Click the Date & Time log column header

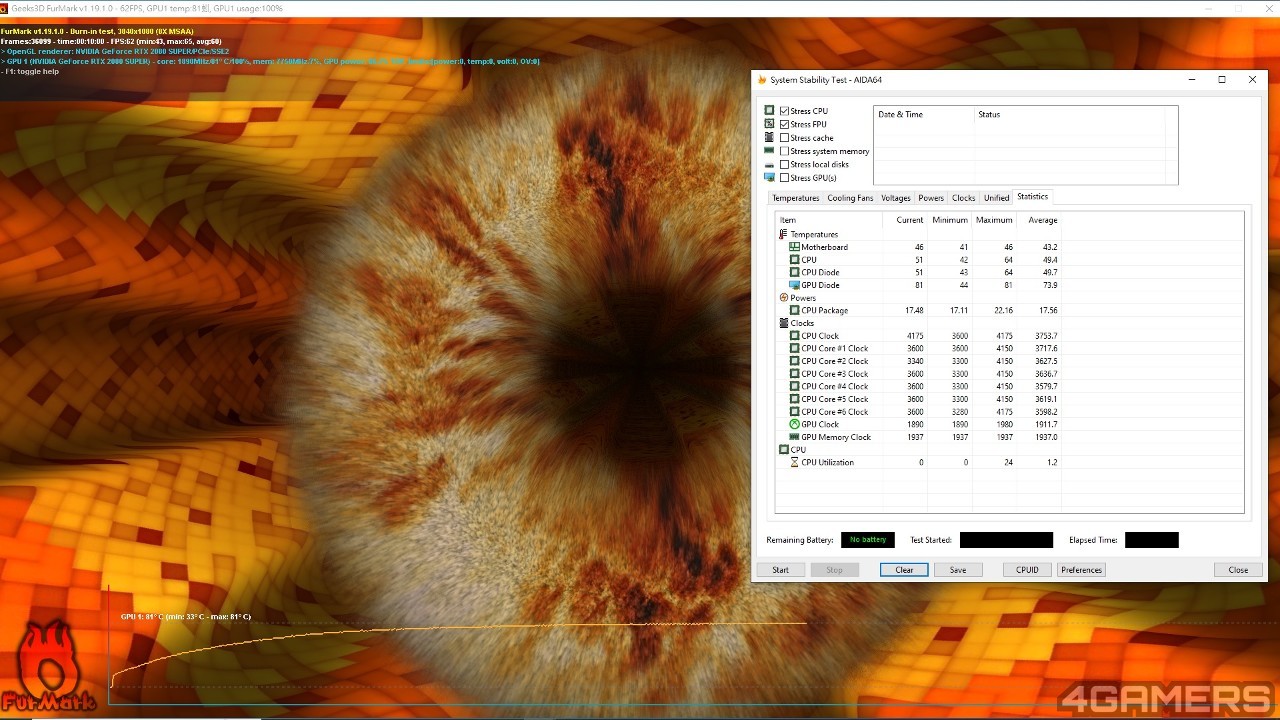924,114
